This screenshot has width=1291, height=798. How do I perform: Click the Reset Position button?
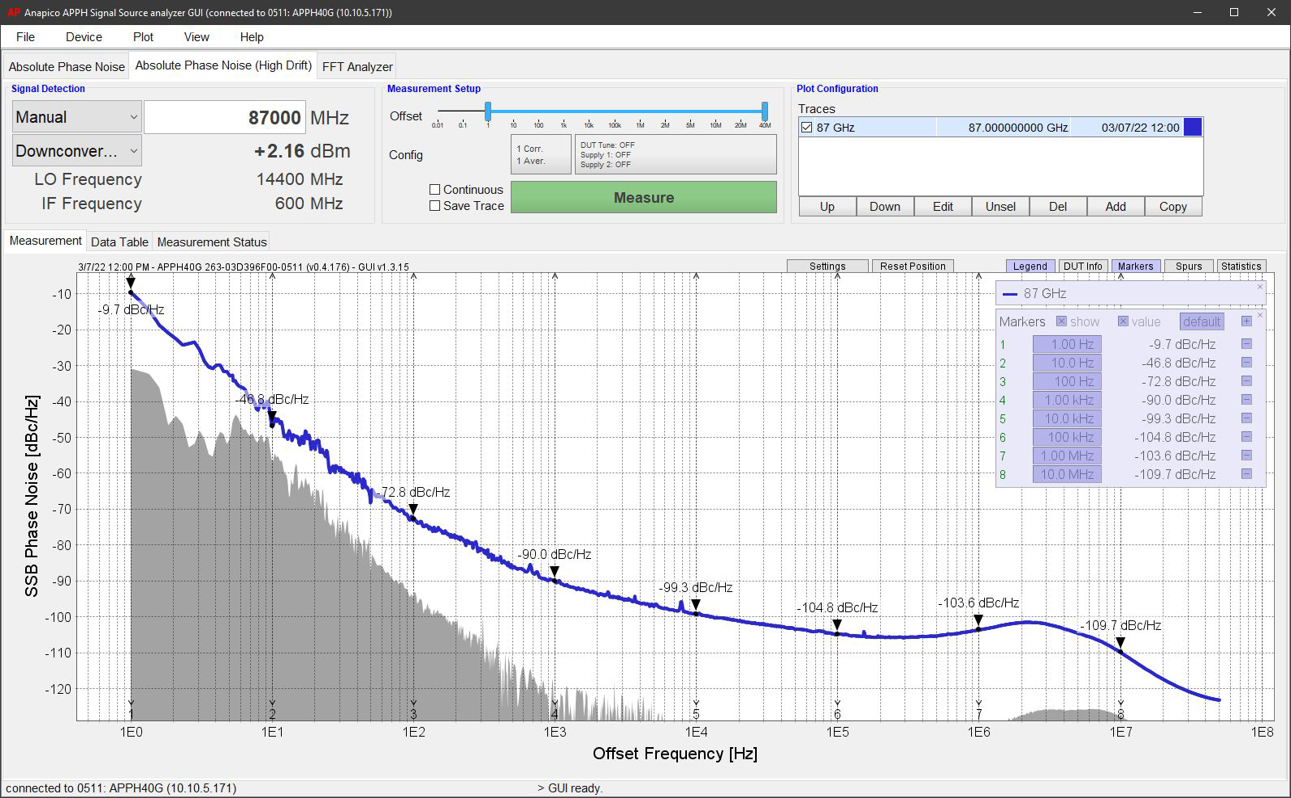(913, 266)
